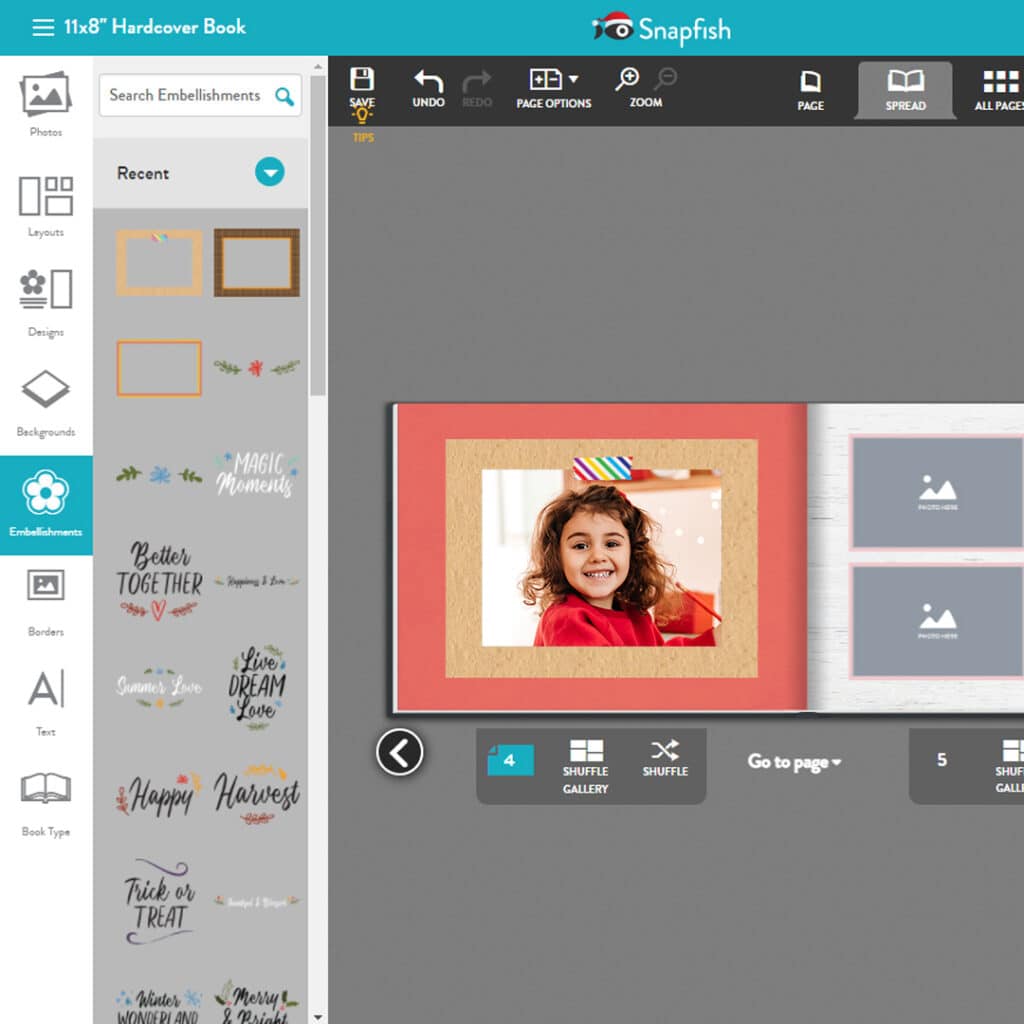Collapse the Recent embellishments section
This screenshot has width=1024, height=1024.
click(x=269, y=172)
